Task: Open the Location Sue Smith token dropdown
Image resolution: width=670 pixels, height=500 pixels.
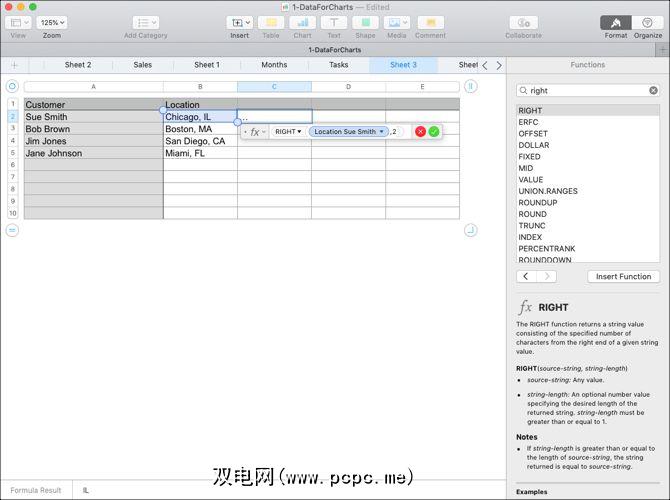Action: (x=382, y=132)
